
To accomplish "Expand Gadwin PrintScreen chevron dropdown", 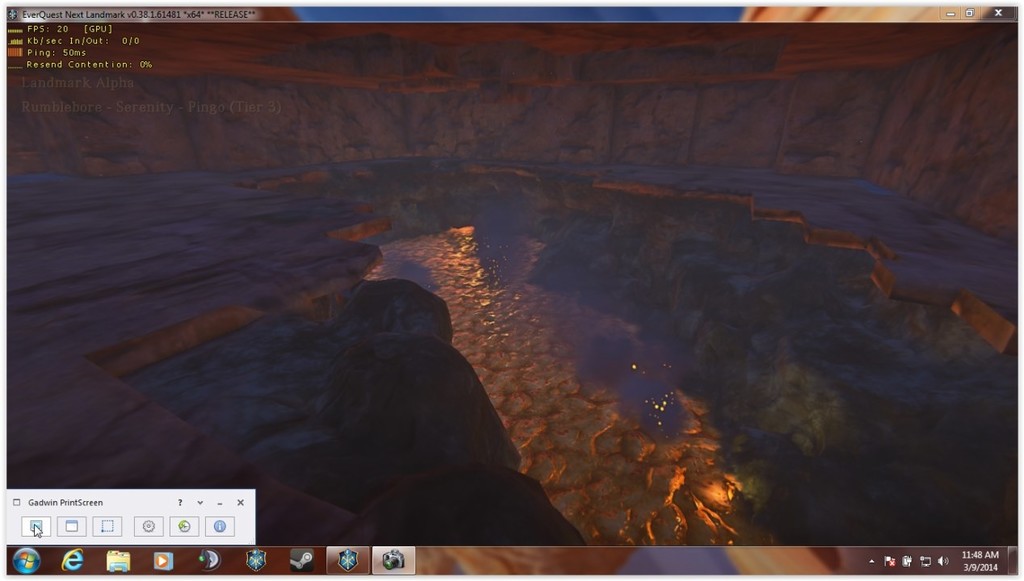I will [200, 503].
